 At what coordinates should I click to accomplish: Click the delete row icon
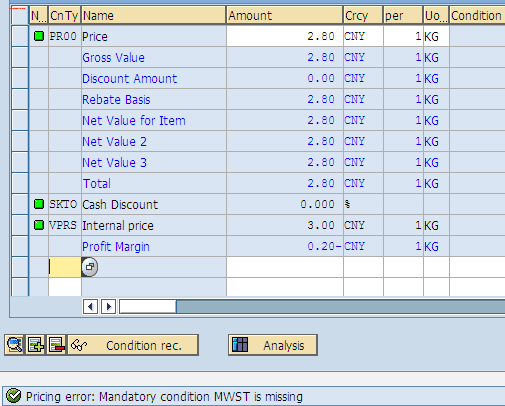point(56,345)
